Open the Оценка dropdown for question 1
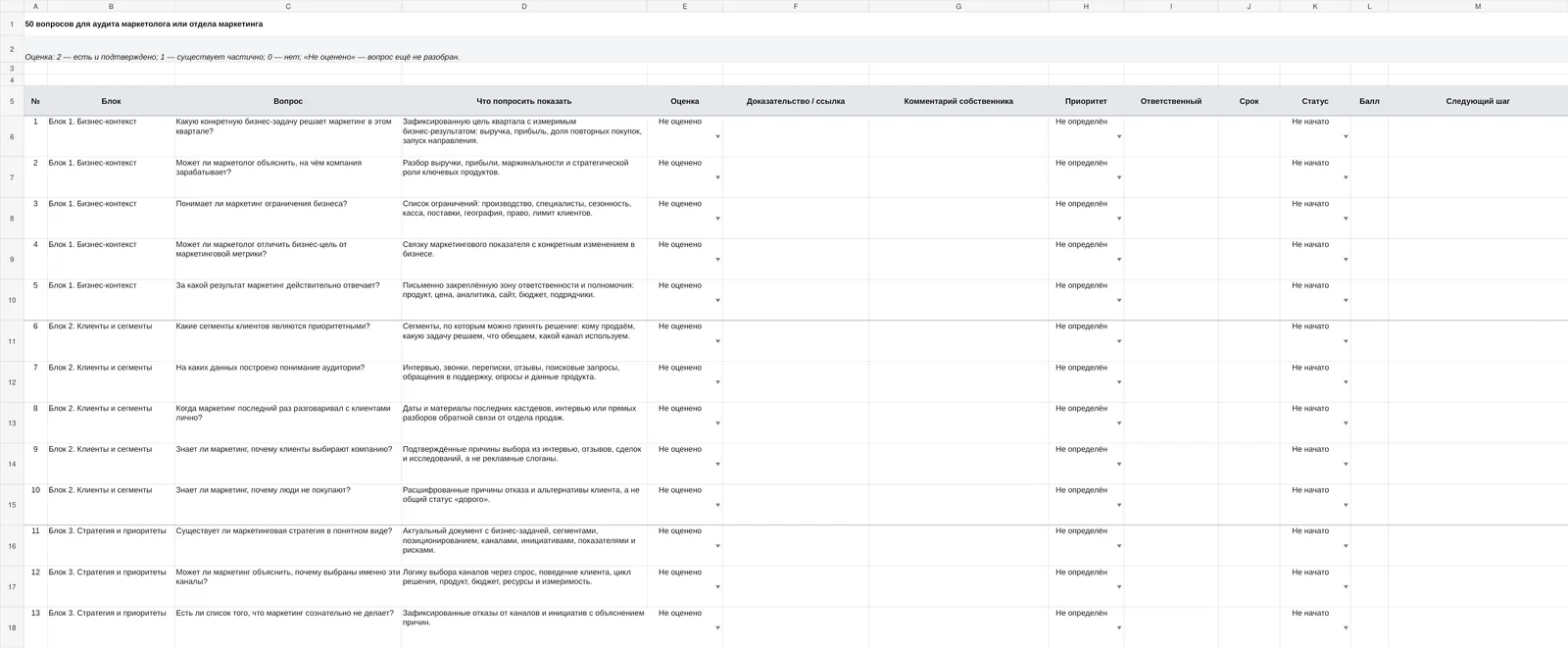 (717, 136)
